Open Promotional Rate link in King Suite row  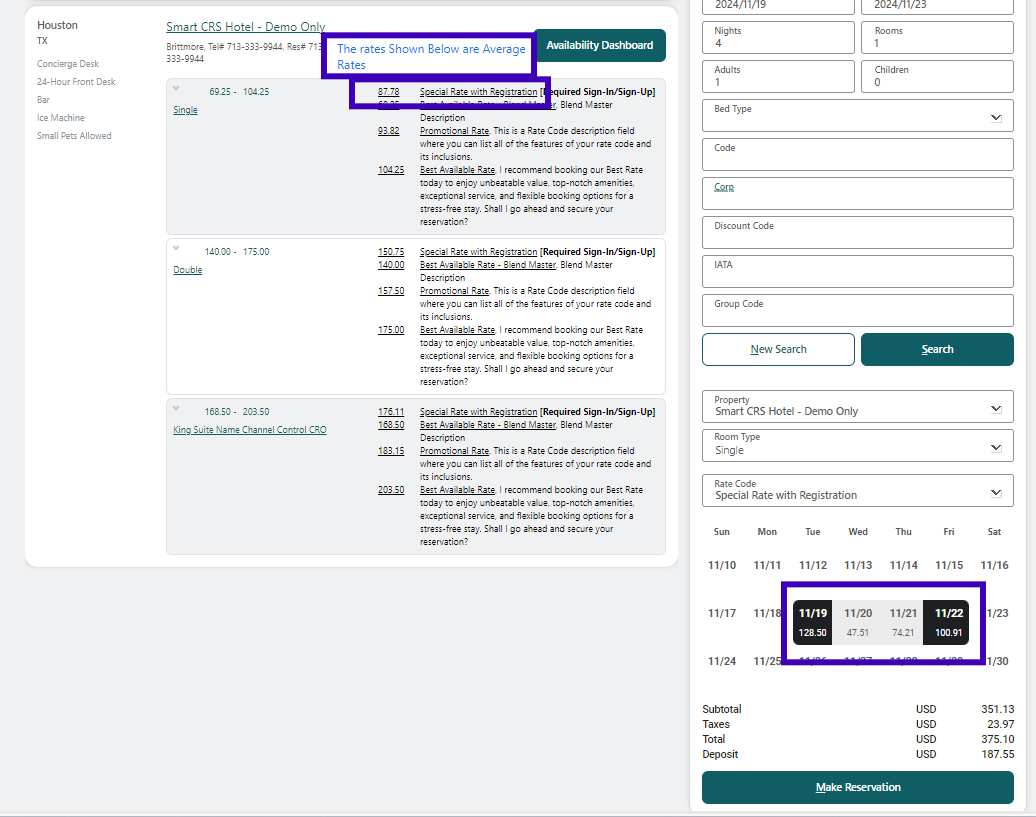pos(455,450)
